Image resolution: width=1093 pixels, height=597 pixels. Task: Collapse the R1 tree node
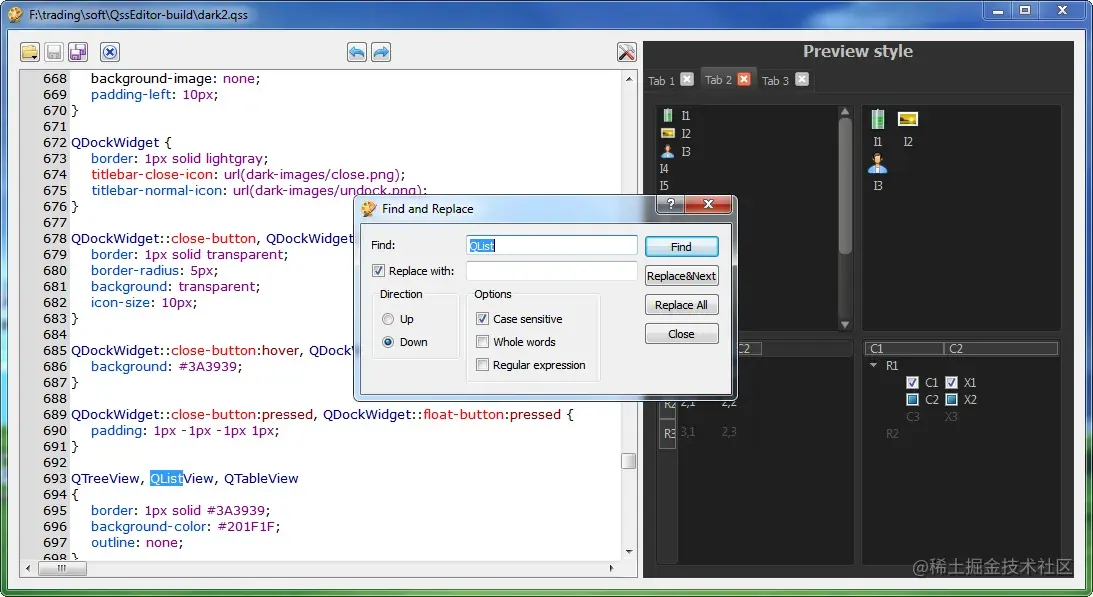pos(873,365)
